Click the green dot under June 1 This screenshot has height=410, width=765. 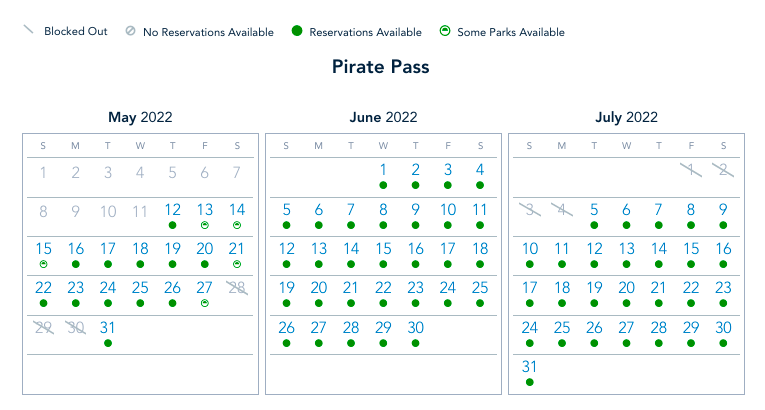[x=383, y=186]
